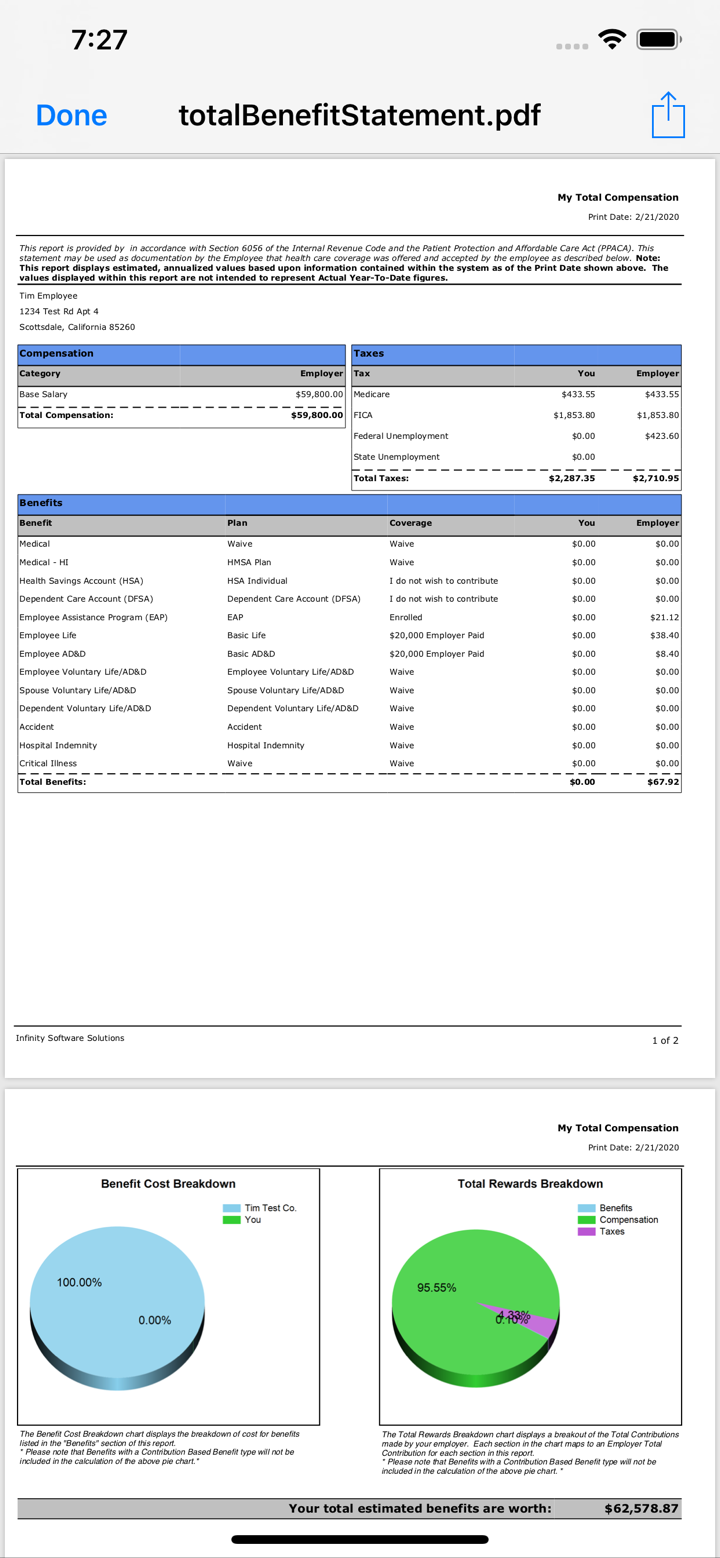This screenshot has width=720, height=1558.
Task: Tap the $67.92 total benefits value
Action: pos(664,782)
